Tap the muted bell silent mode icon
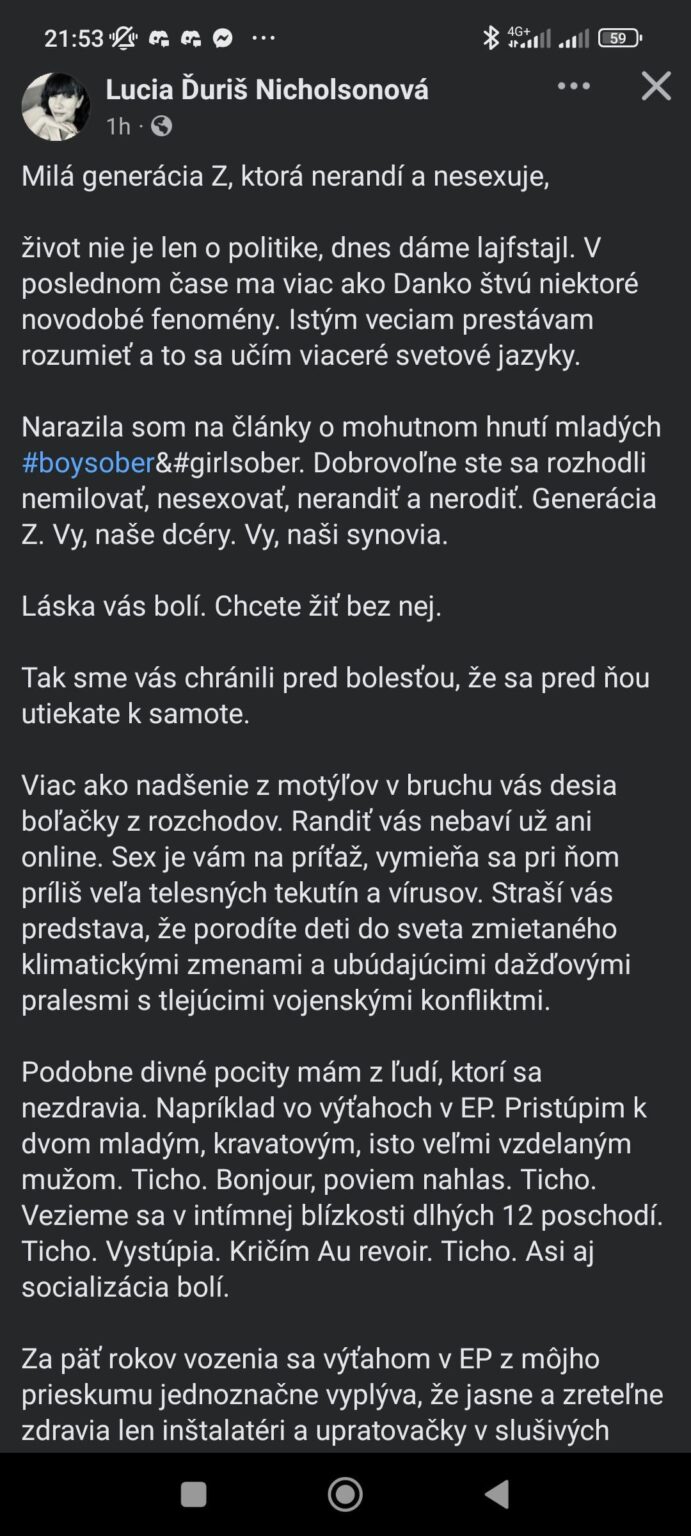Viewport: 691px width, 1536px height. (124, 38)
